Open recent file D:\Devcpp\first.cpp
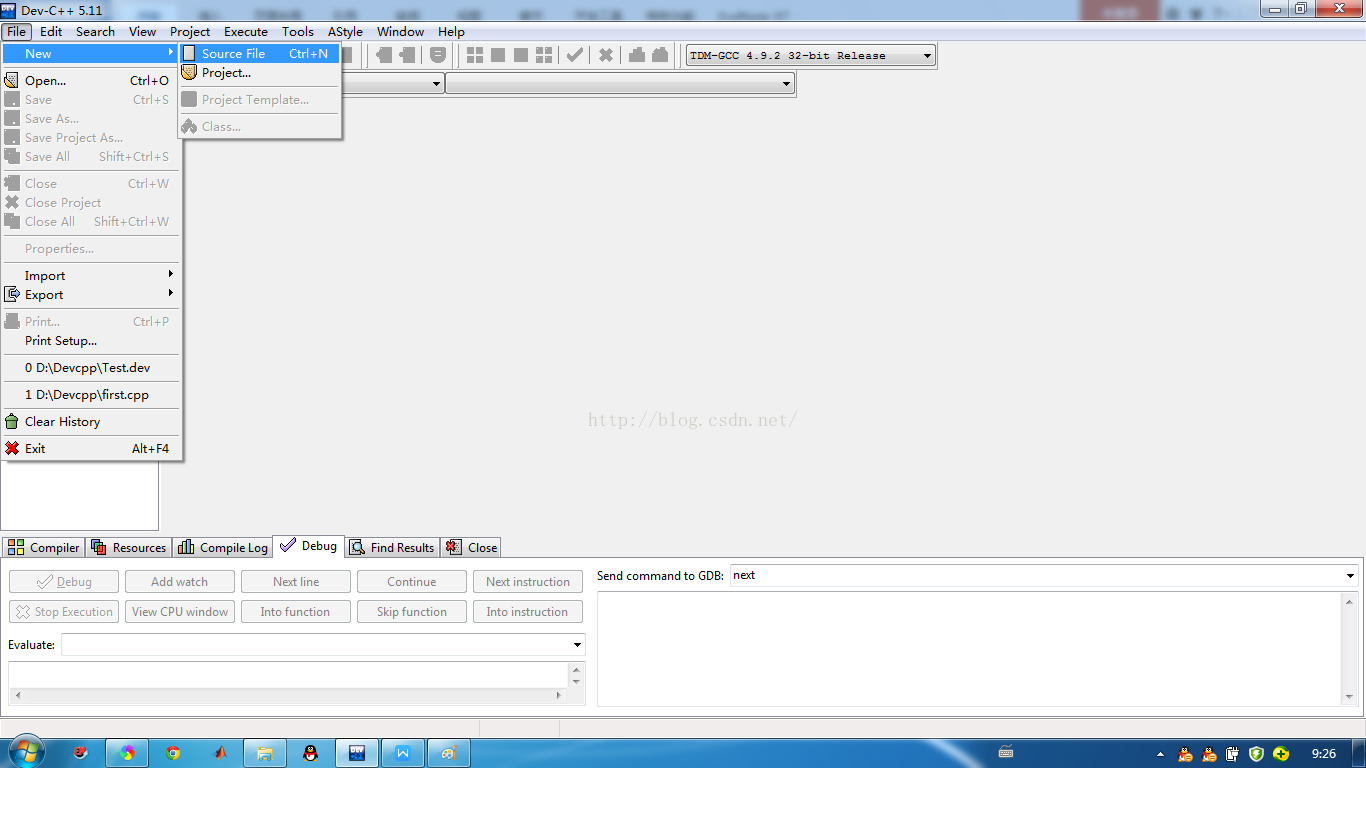This screenshot has height=818, width=1366. (90, 394)
